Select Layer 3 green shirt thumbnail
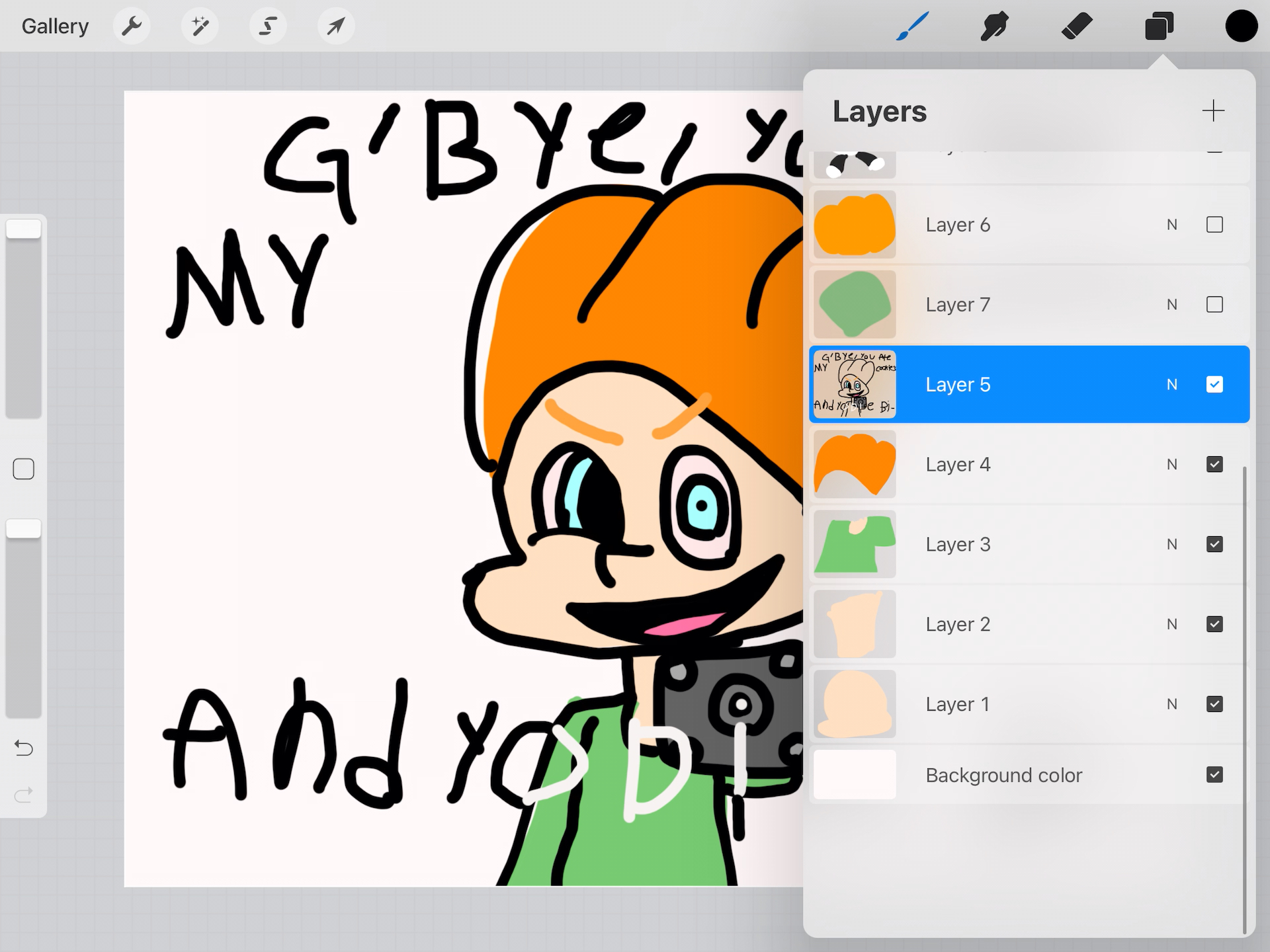Viewport: 1270px width, 952px height. coord(855,544)
